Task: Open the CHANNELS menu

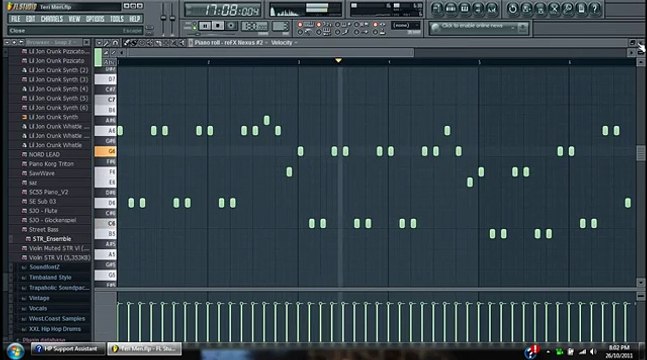Action: 52,19
